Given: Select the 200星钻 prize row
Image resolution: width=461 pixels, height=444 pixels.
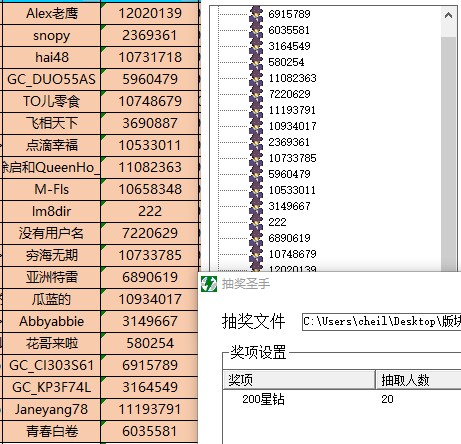Looking at the screenshot, I should point(342,399).
